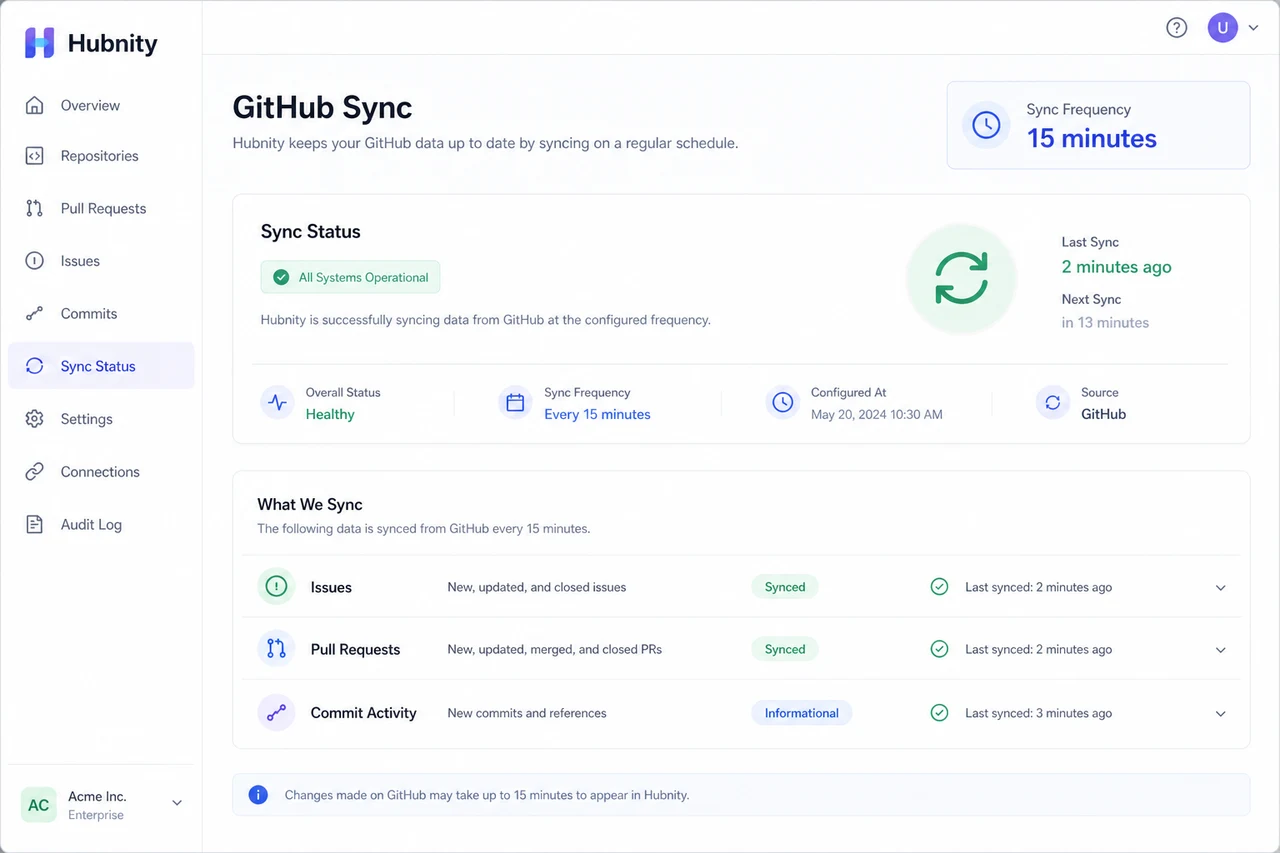Click the in 13 minutes Next Sync value

(x=1105, y=322)
